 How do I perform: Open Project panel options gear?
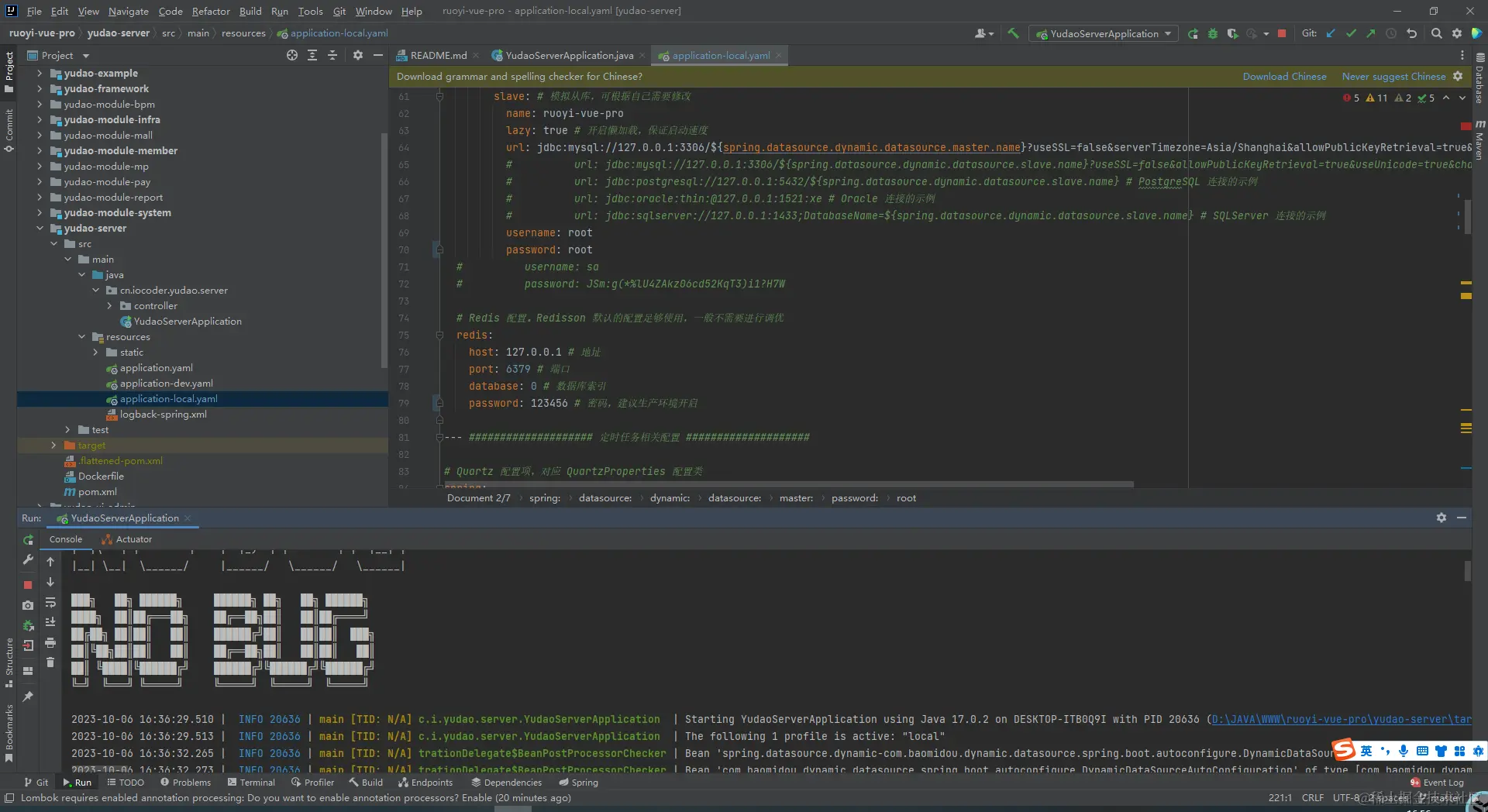click(357, 55)
